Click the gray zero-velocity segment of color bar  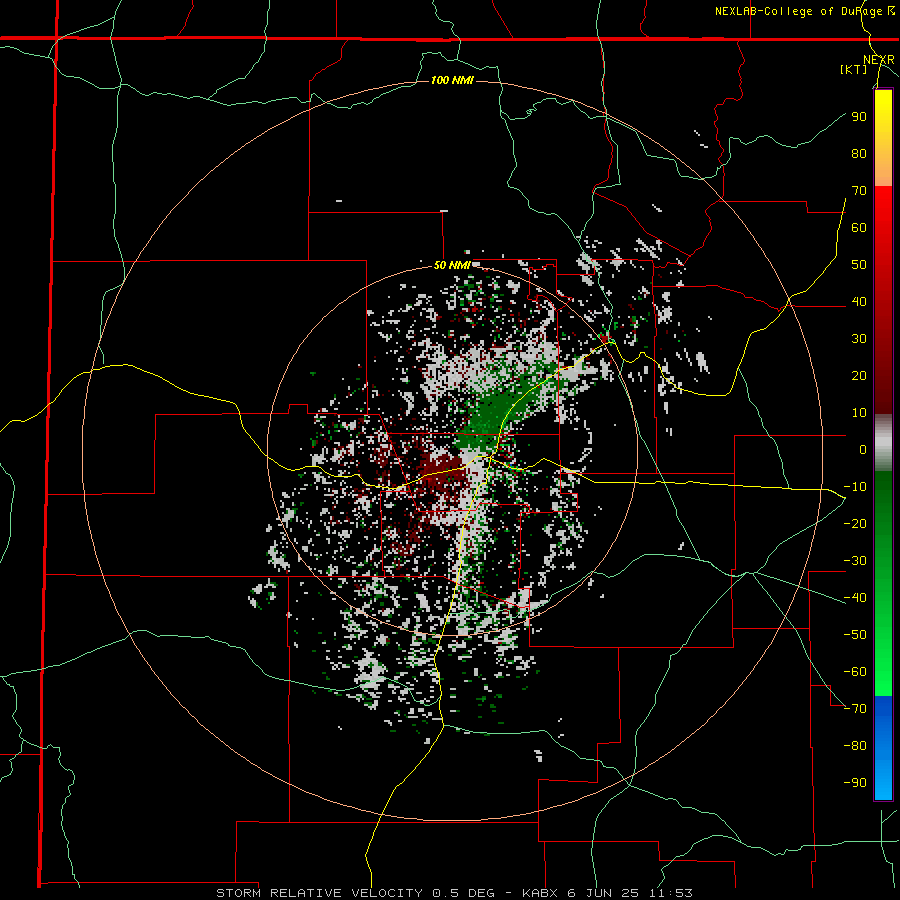pyautogui.click(x=883, y=443)
